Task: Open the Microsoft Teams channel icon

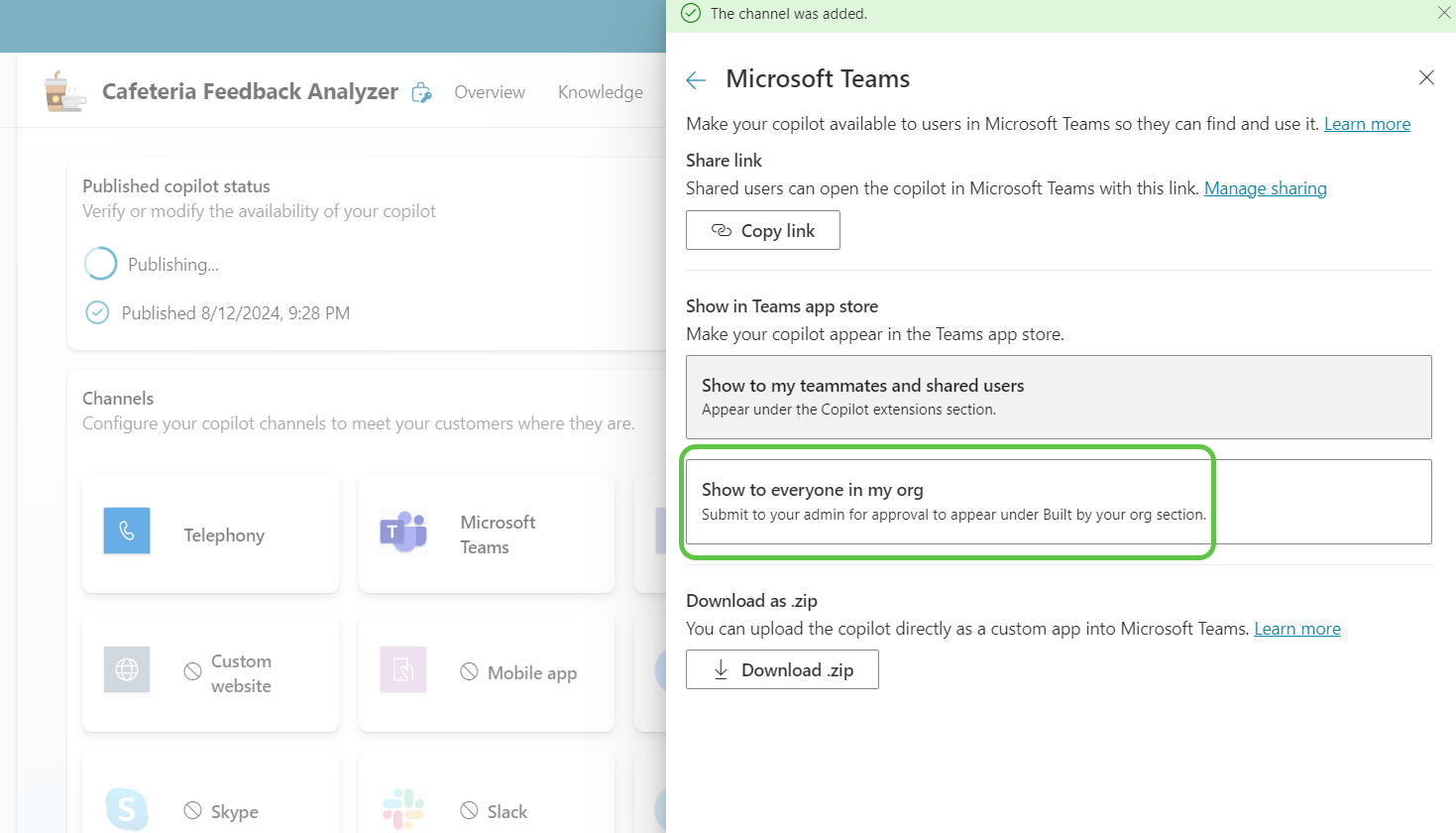Action: point(402,533)
